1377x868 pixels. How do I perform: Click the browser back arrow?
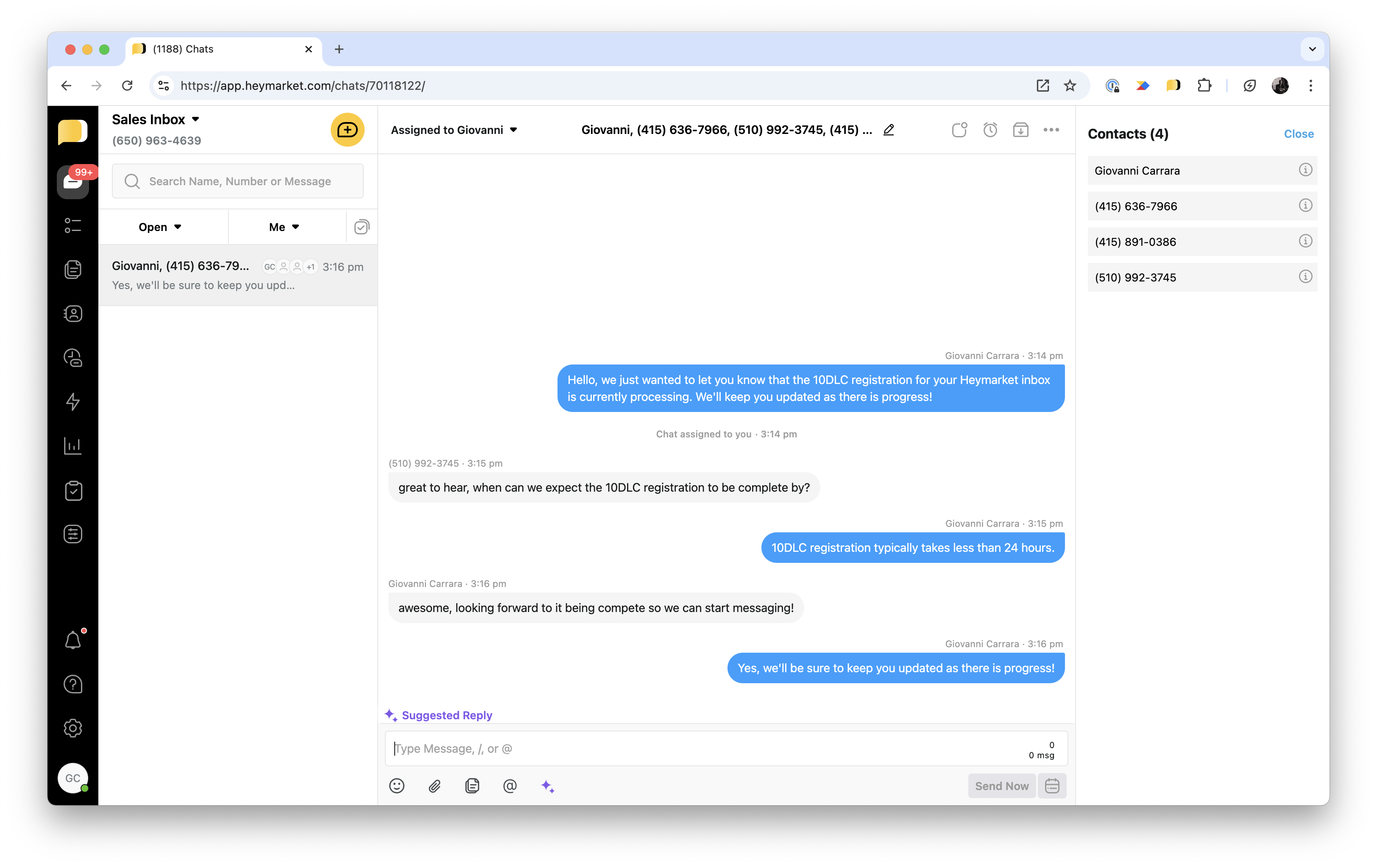point(66,86)
